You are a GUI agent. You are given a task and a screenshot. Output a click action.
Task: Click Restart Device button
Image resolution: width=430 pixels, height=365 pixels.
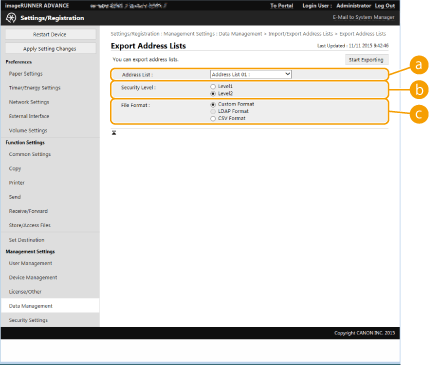[x=50, y=34]
